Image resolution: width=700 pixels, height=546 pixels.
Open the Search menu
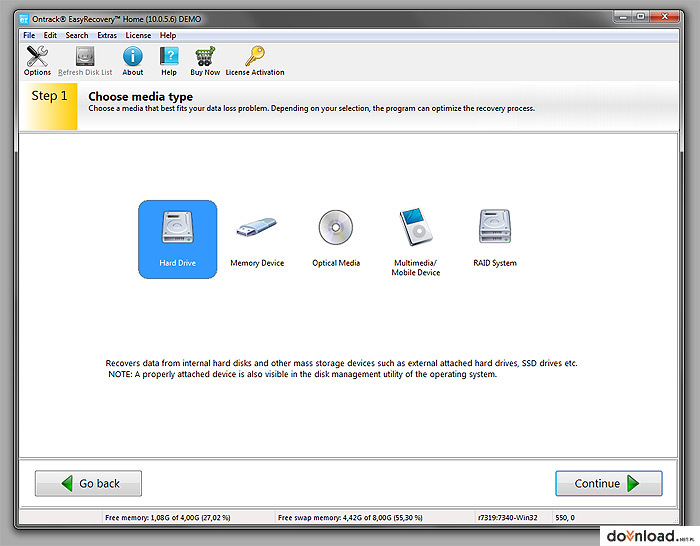(x=77, y=35)
